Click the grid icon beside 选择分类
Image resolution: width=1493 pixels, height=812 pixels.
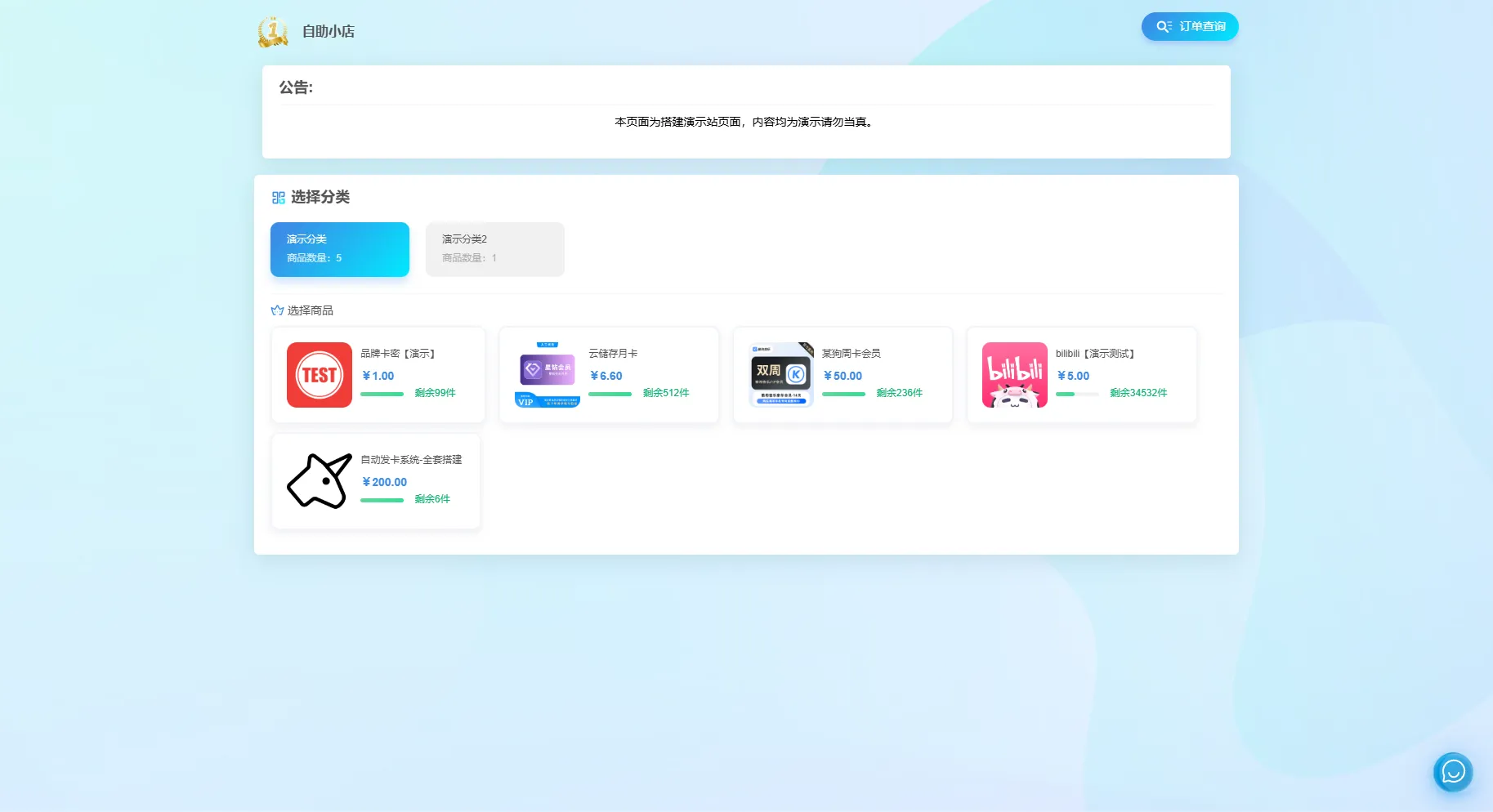tap(279, 198)
